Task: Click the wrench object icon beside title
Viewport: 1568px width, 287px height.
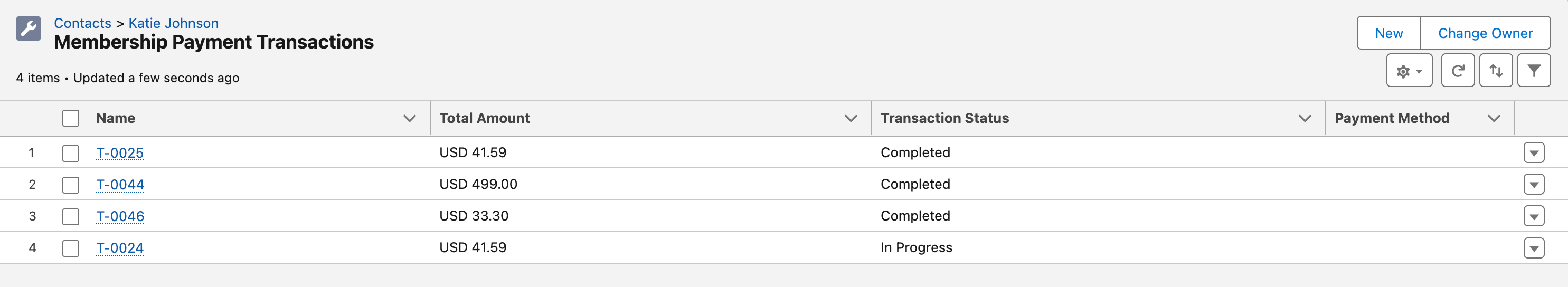Action: pyautogui.click(x=29, y=28)
